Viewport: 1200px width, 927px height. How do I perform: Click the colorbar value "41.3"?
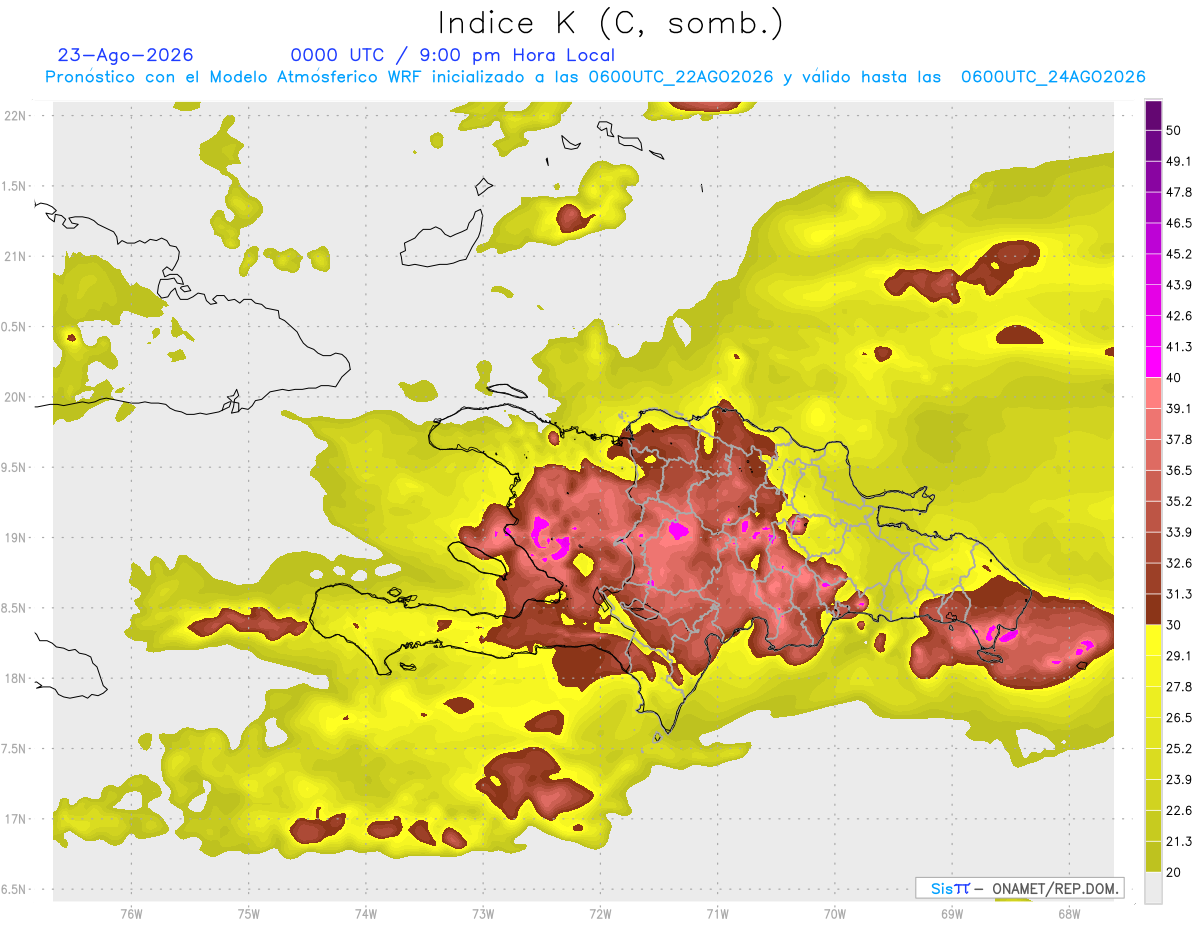pos(1180,347)
